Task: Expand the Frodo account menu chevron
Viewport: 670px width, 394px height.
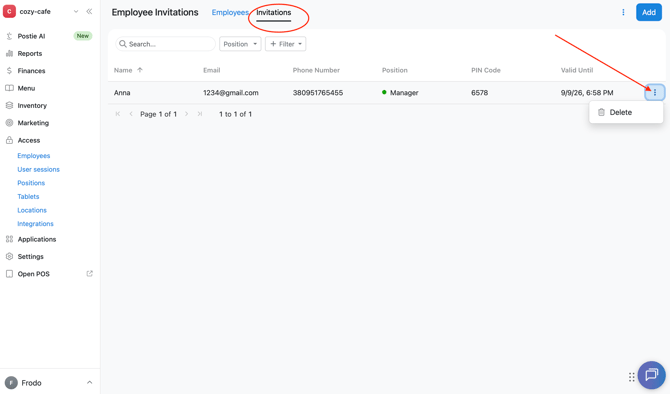Action: 89,382
